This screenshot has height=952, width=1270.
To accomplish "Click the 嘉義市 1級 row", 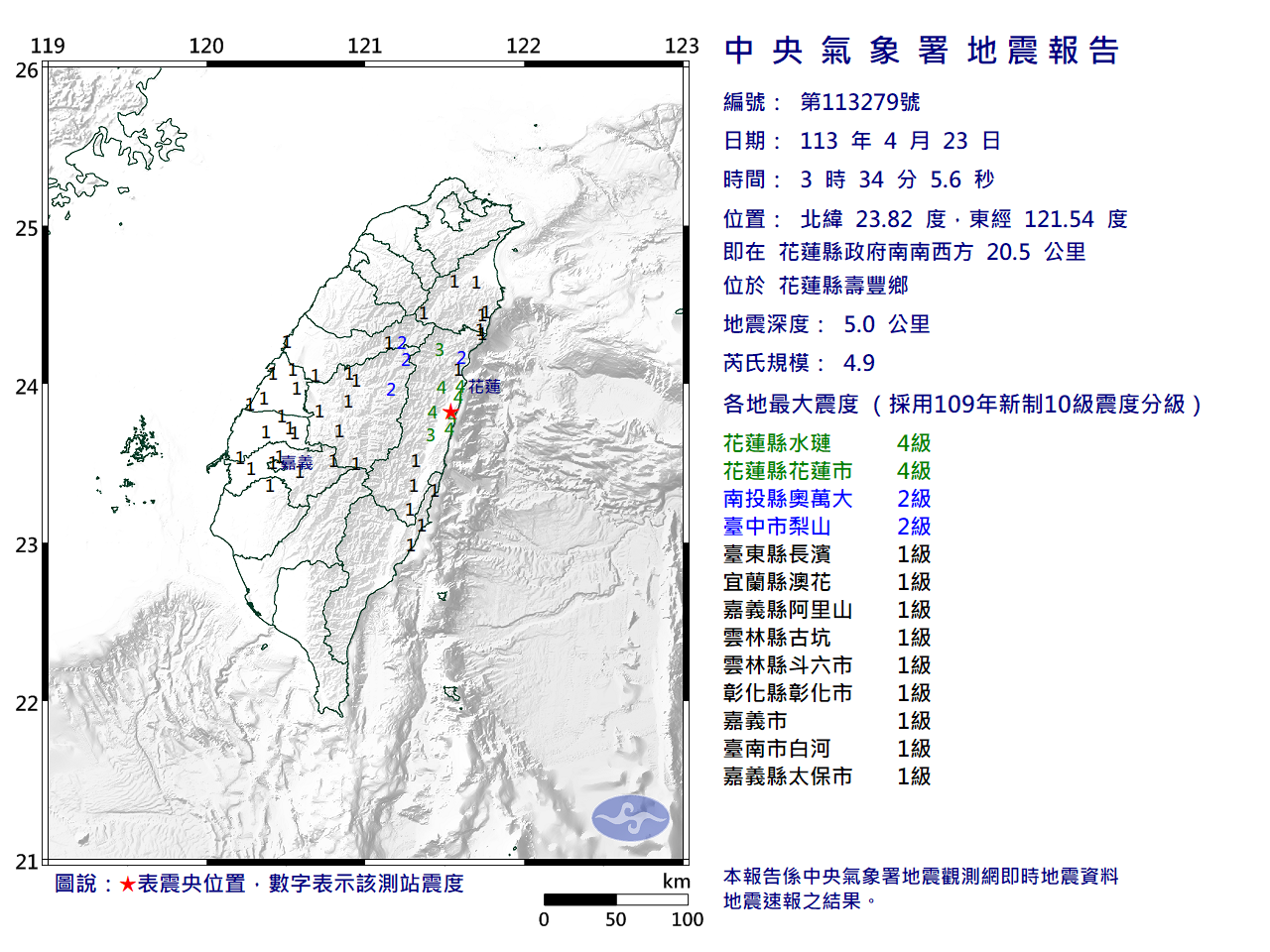I will (827, 721).
